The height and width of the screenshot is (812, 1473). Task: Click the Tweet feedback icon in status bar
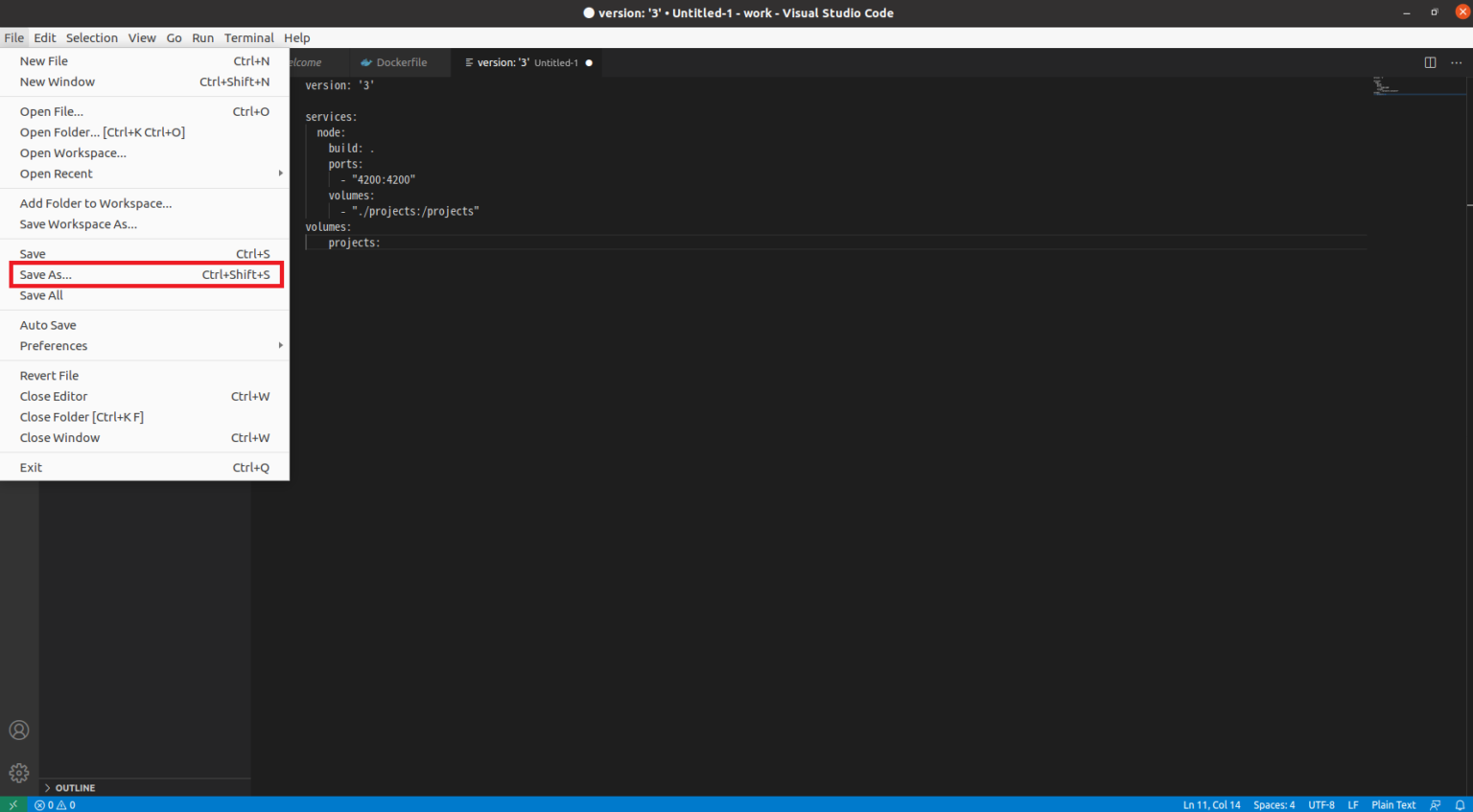pyautogui.click(x=1436, y=804)
